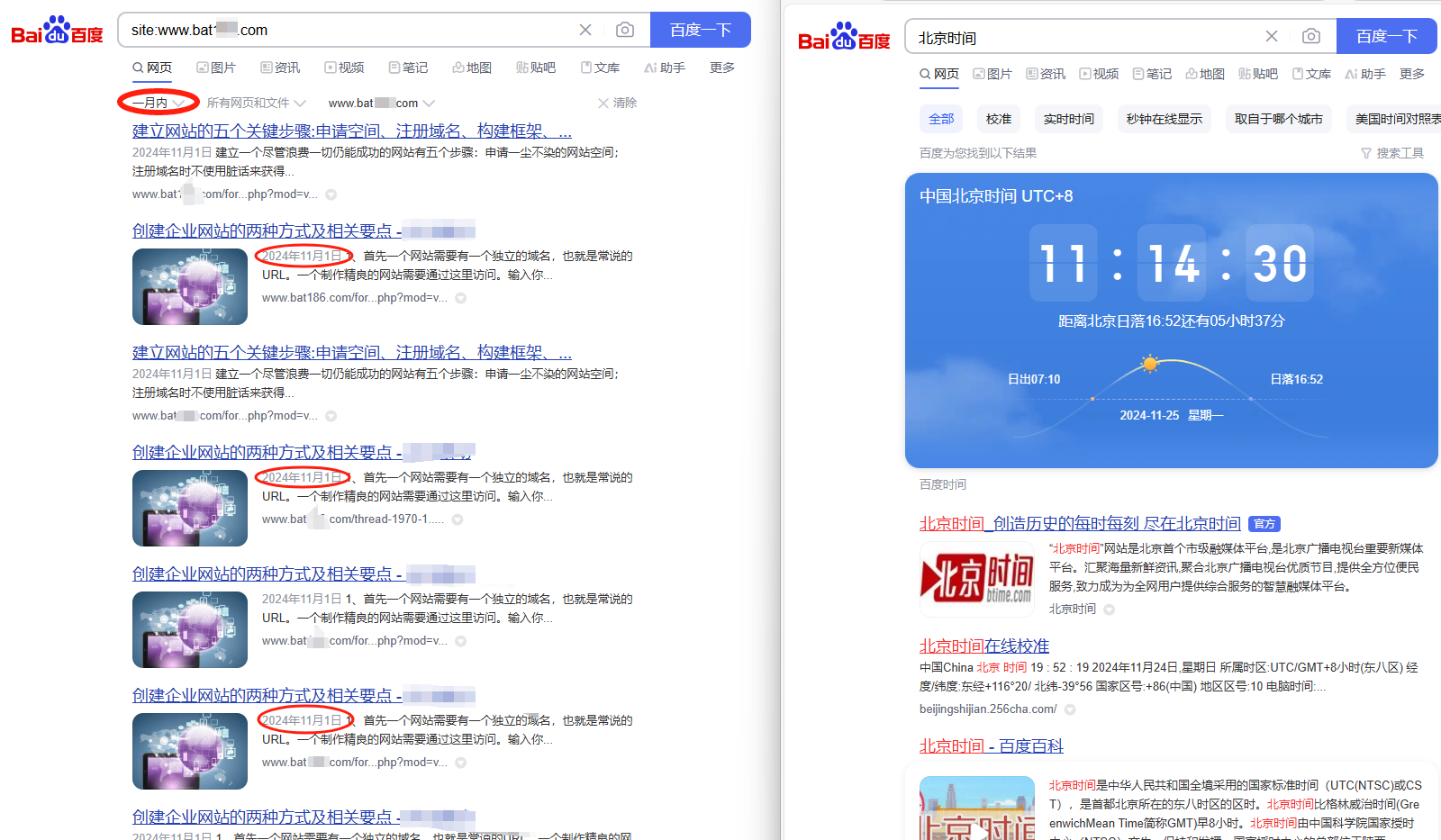
Task: Select the 实时时间 filter chip
Action: [x=1069, y=119]
